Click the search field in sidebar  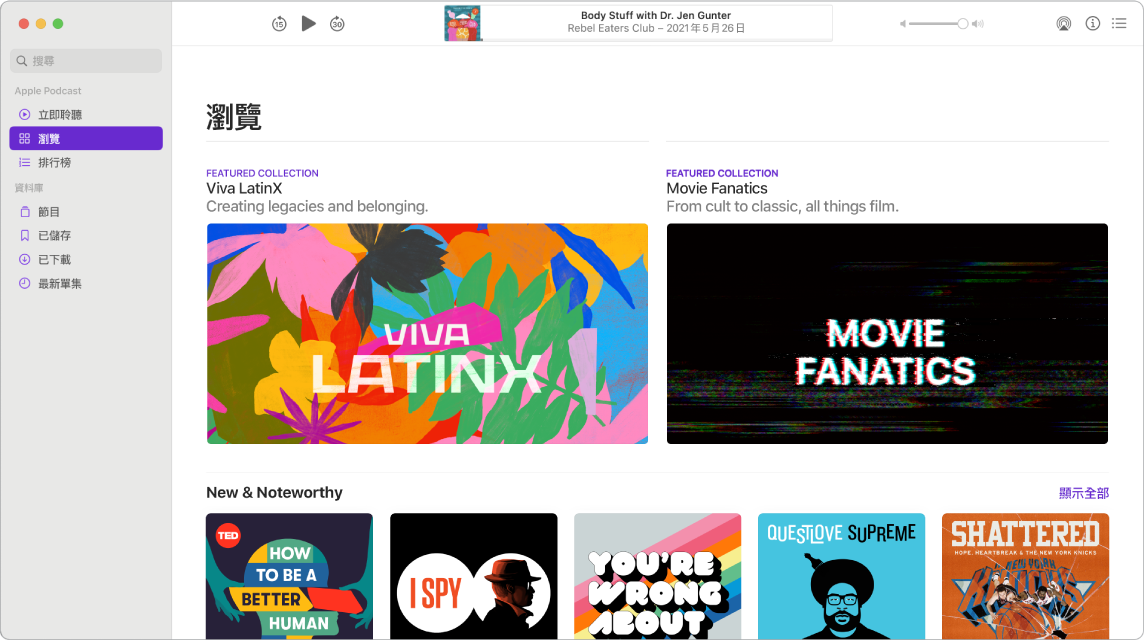[x=86, y=61]
